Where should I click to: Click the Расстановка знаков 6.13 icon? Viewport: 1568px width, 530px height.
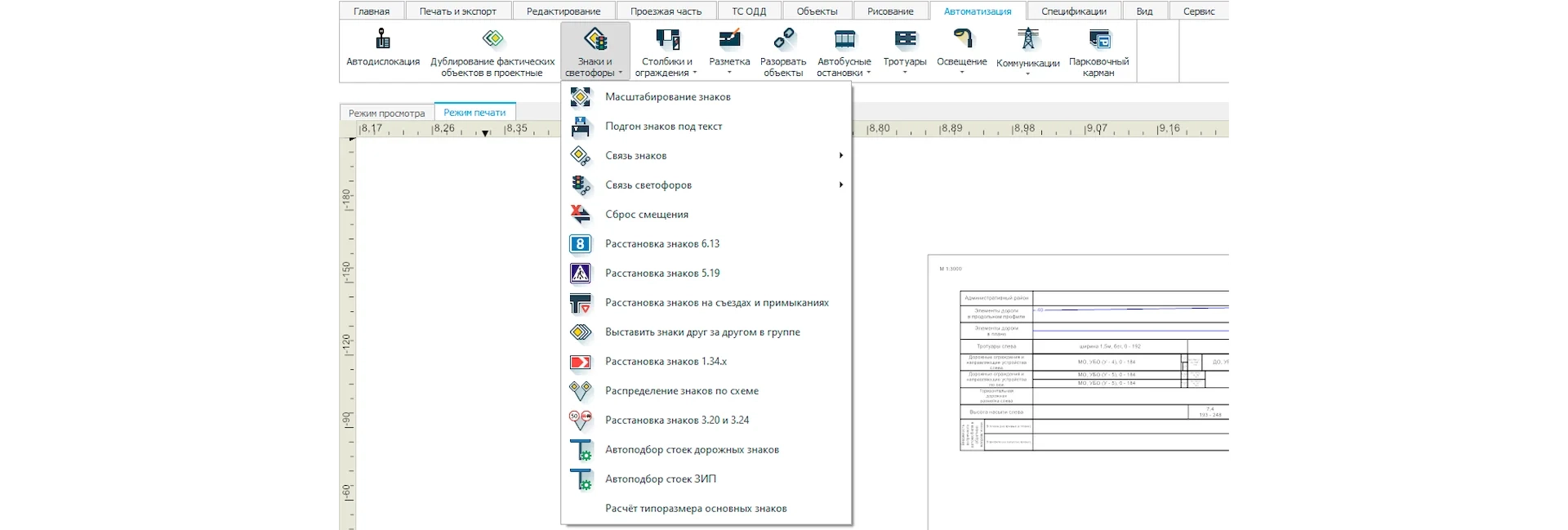(x=580, y=244)
